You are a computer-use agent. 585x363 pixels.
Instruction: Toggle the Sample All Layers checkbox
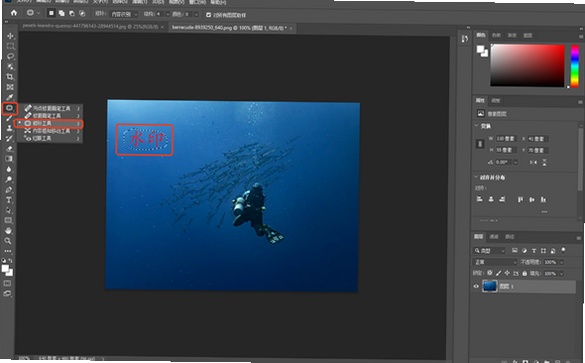pyautogui.click(x=209, y=15)
